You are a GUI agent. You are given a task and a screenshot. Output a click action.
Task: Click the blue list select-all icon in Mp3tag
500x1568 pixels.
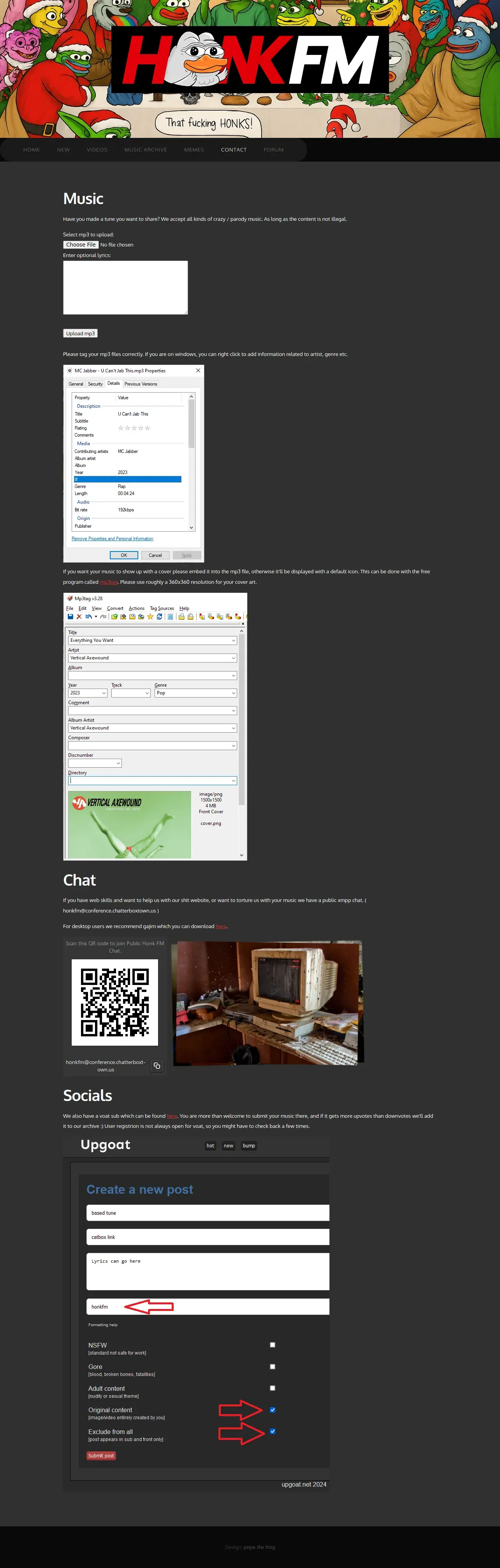[170, 617]
